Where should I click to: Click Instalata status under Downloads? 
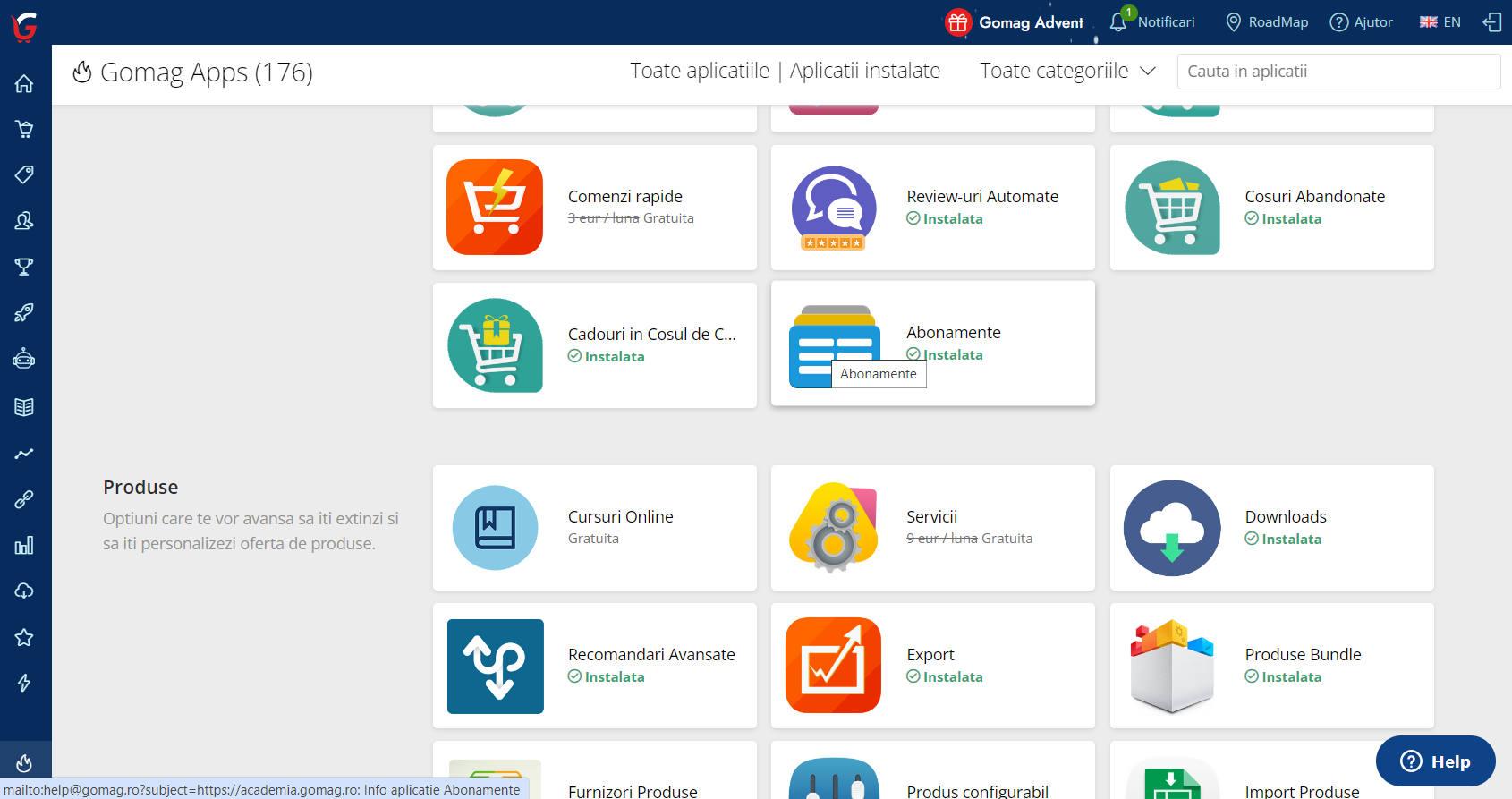click(1283, 539)
